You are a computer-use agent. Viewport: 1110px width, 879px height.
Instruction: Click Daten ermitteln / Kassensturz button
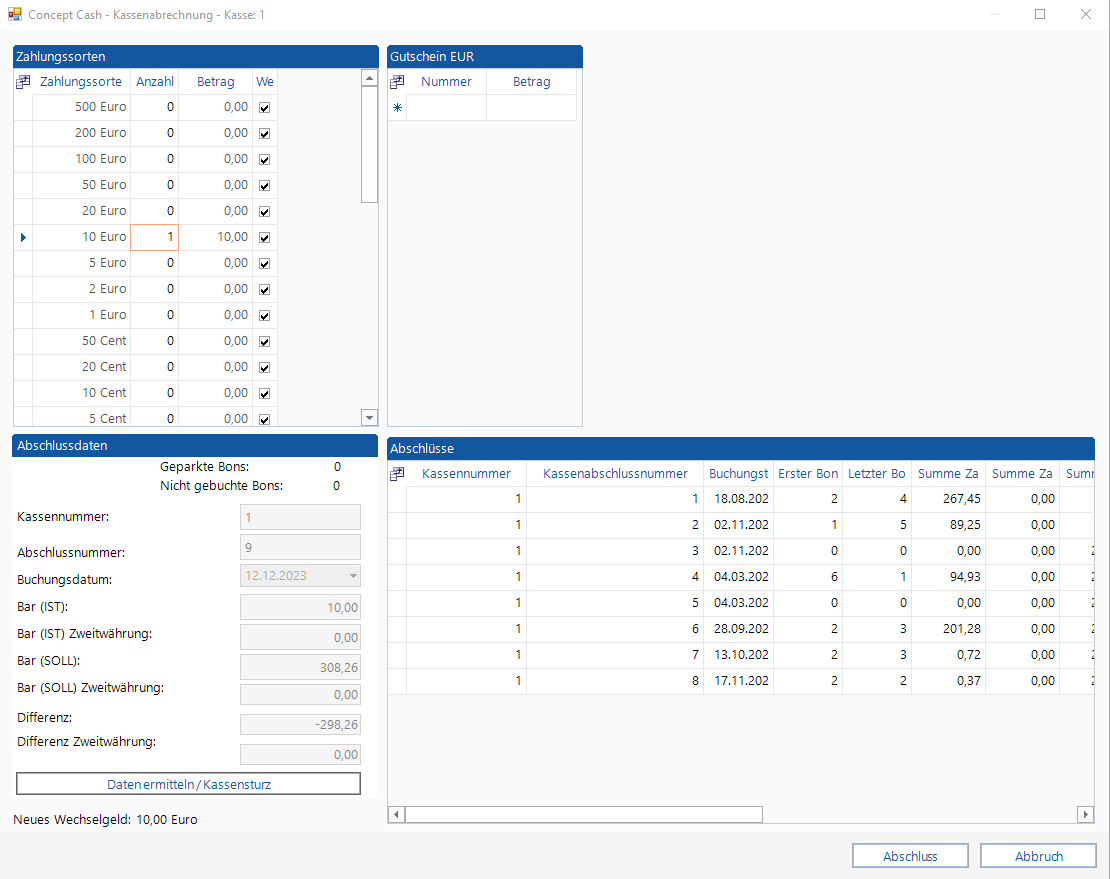coord(188,784)
